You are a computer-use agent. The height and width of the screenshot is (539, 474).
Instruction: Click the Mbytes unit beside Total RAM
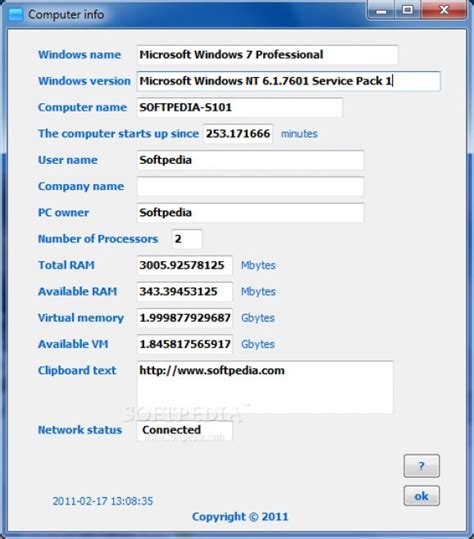click(x=258, y=265)
